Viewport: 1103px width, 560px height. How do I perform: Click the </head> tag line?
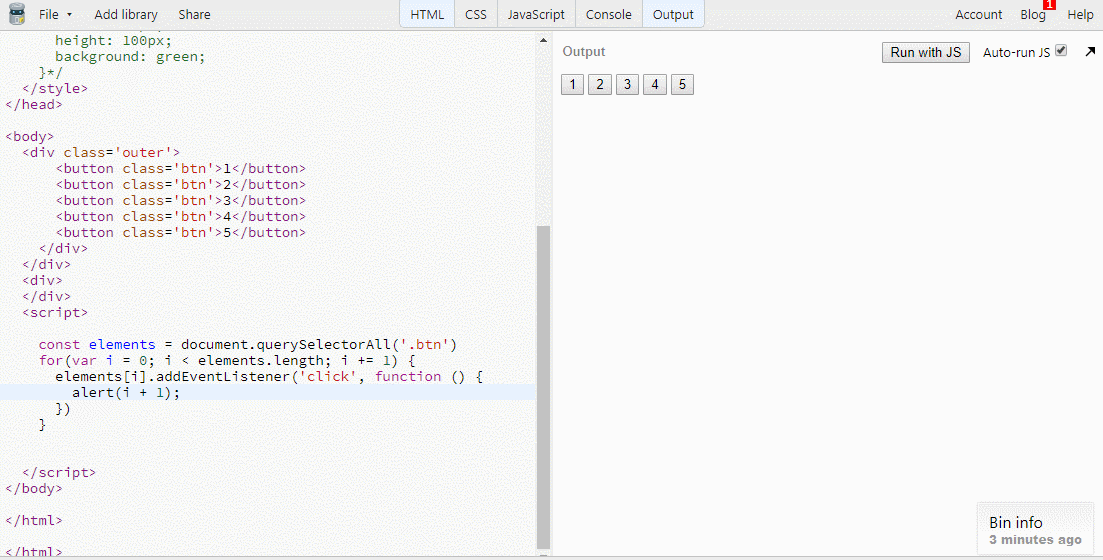point(34,105)
